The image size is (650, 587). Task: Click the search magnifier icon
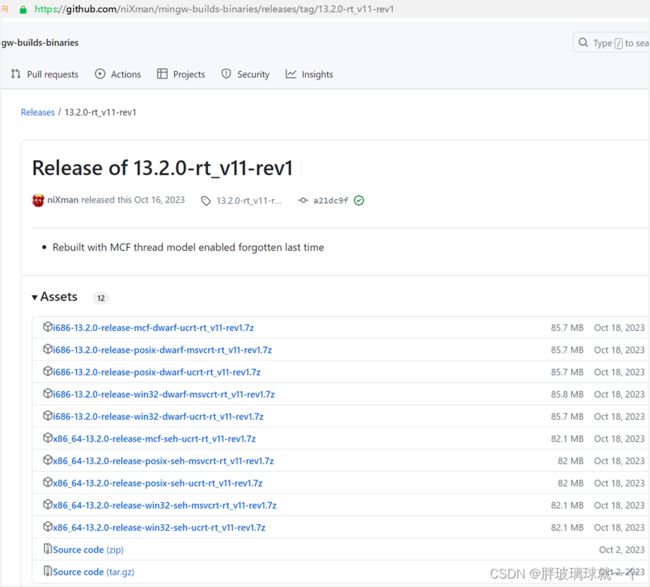pyautogui.click(x=583, y=42)
